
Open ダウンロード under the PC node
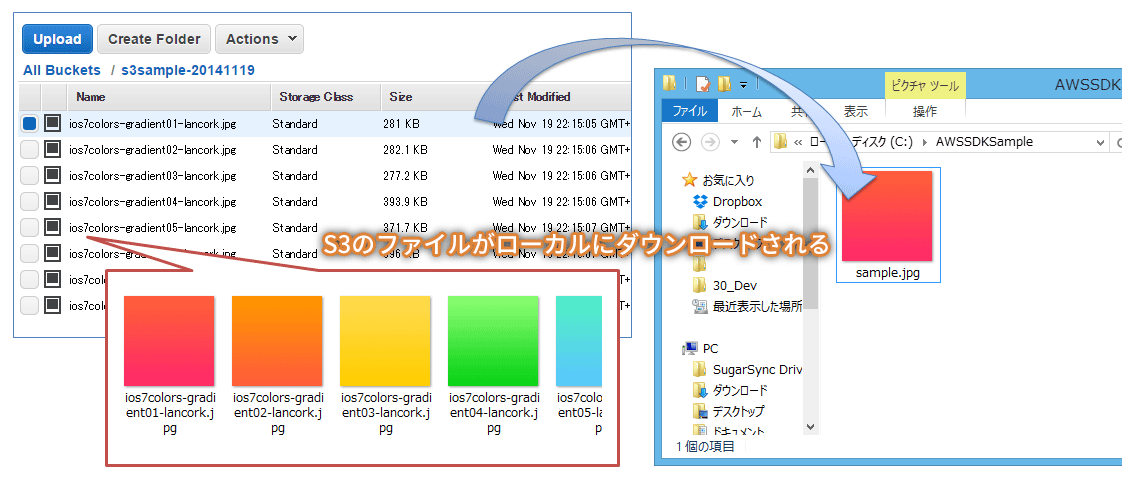[x=740, y=390]
